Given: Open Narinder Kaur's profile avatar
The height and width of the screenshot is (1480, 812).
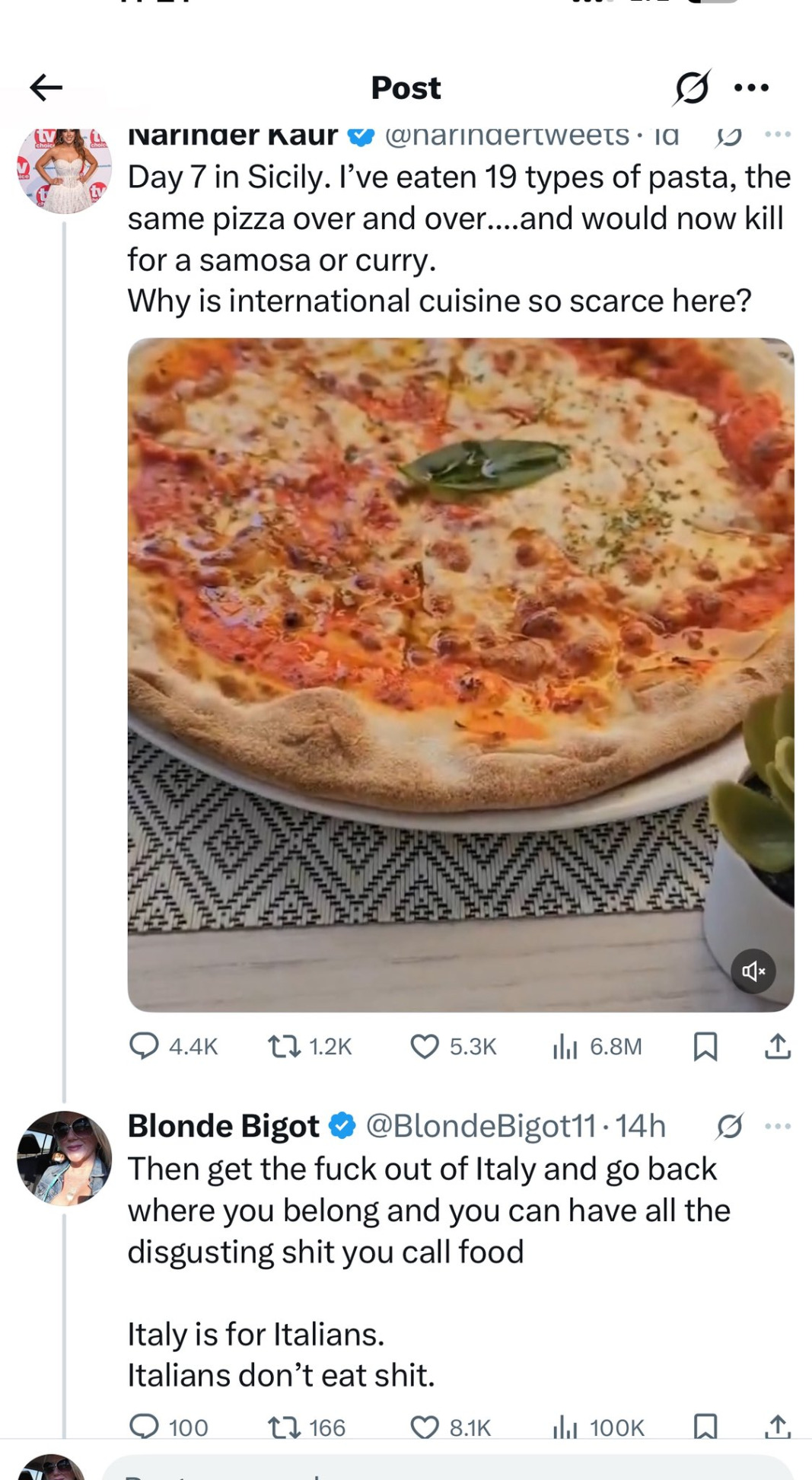Looking at the screenshot, I should click(65, 168).
